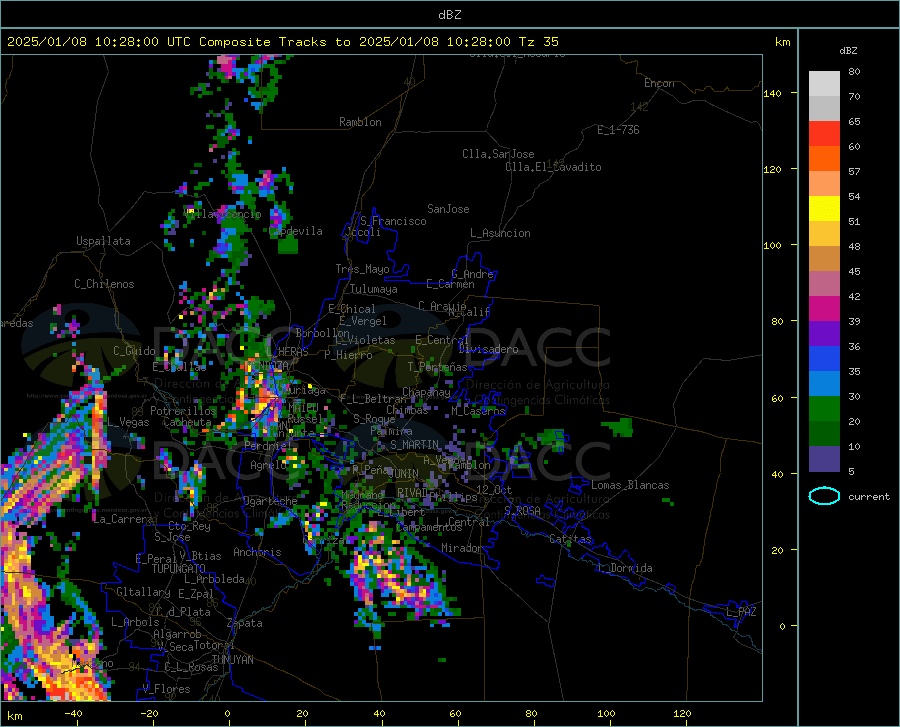Click the 'La_Carrera' place label
Screen dimensions: 900x727
click(123, 519)
